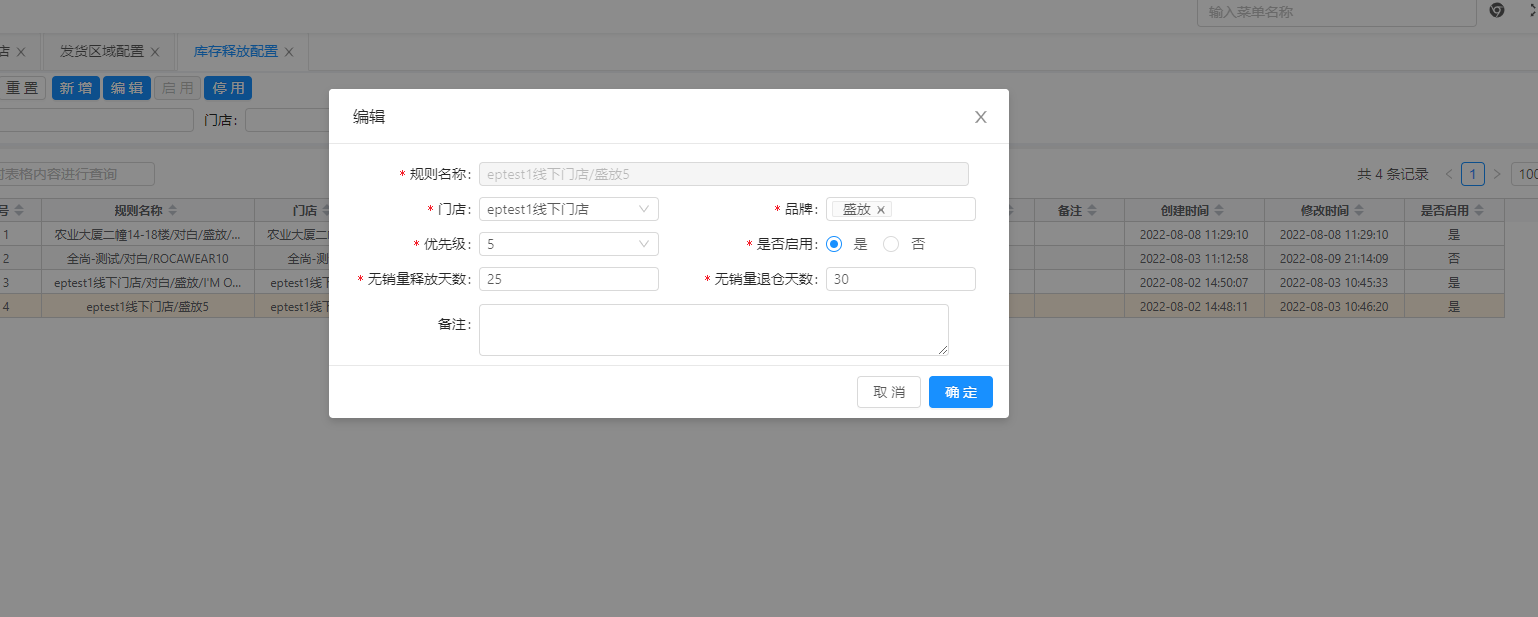
Task: Switch to 发货区域配置 tab
Action: point(101,51)
